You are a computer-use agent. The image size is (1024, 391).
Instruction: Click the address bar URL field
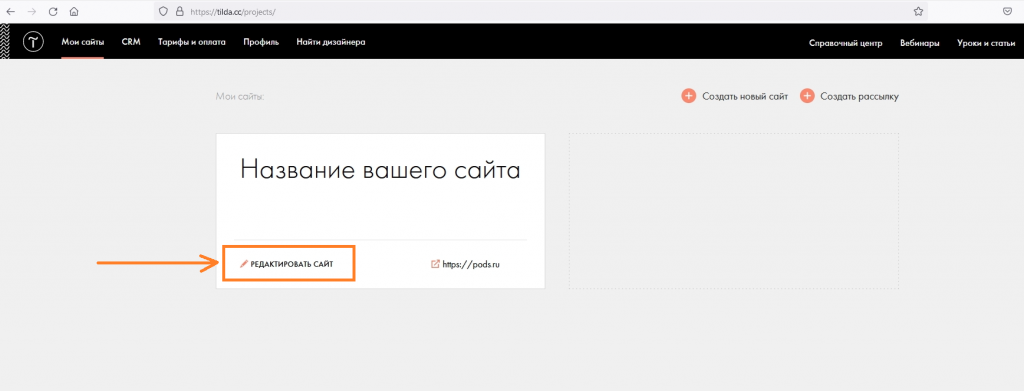click(541, 12)
